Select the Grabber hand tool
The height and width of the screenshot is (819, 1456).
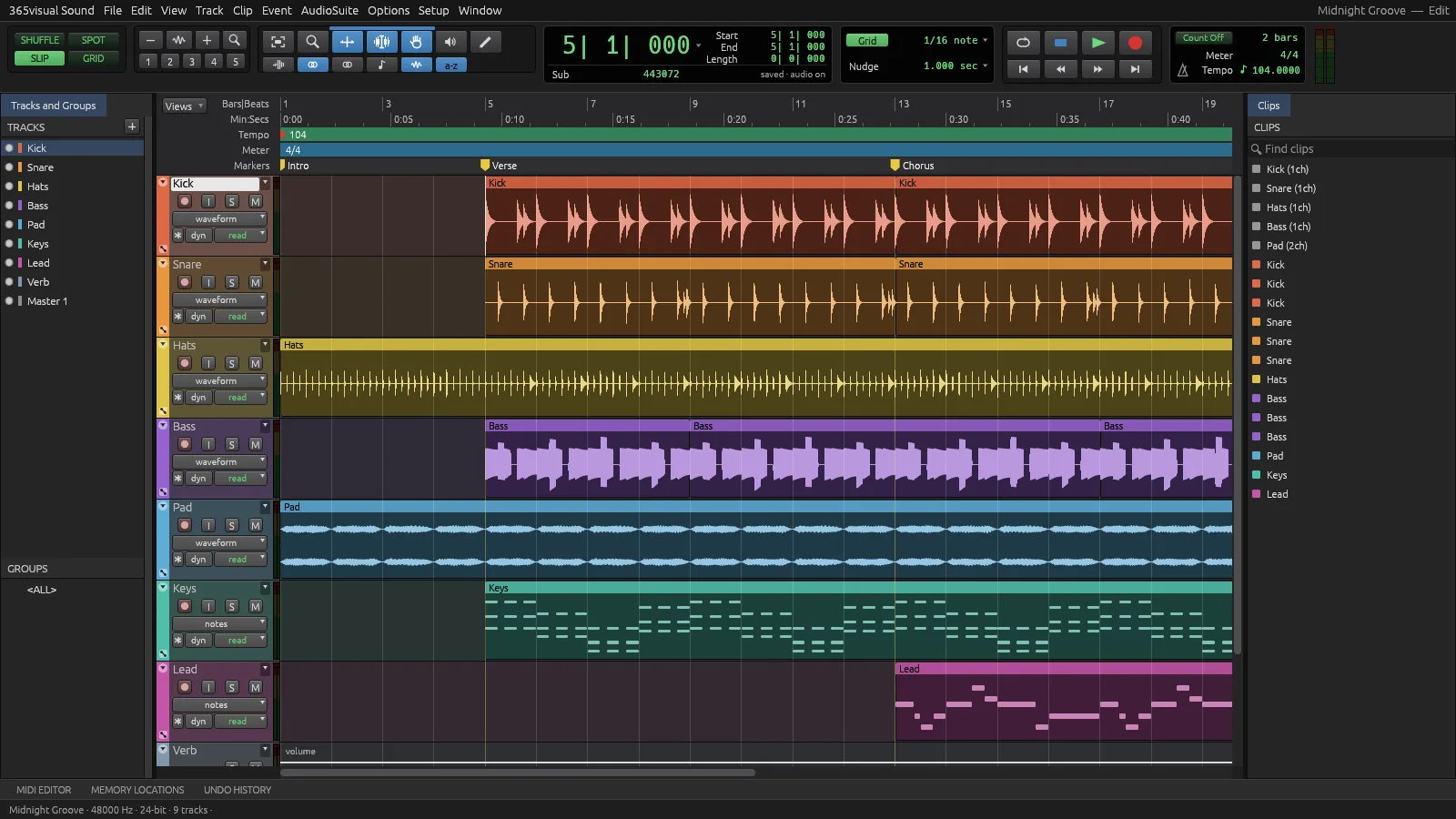coord(416,42)
